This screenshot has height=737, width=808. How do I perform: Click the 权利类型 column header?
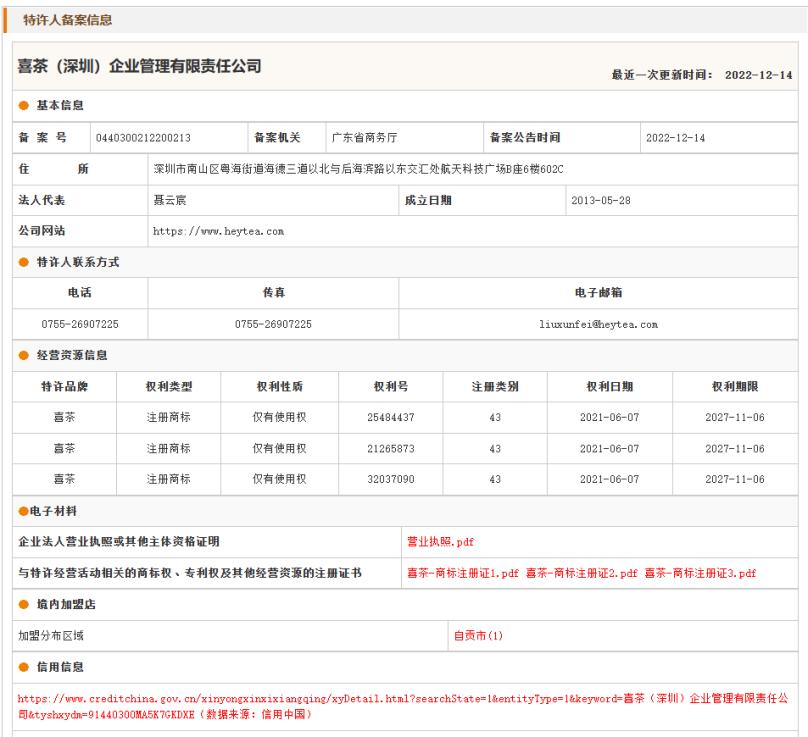tap(169, 387)
